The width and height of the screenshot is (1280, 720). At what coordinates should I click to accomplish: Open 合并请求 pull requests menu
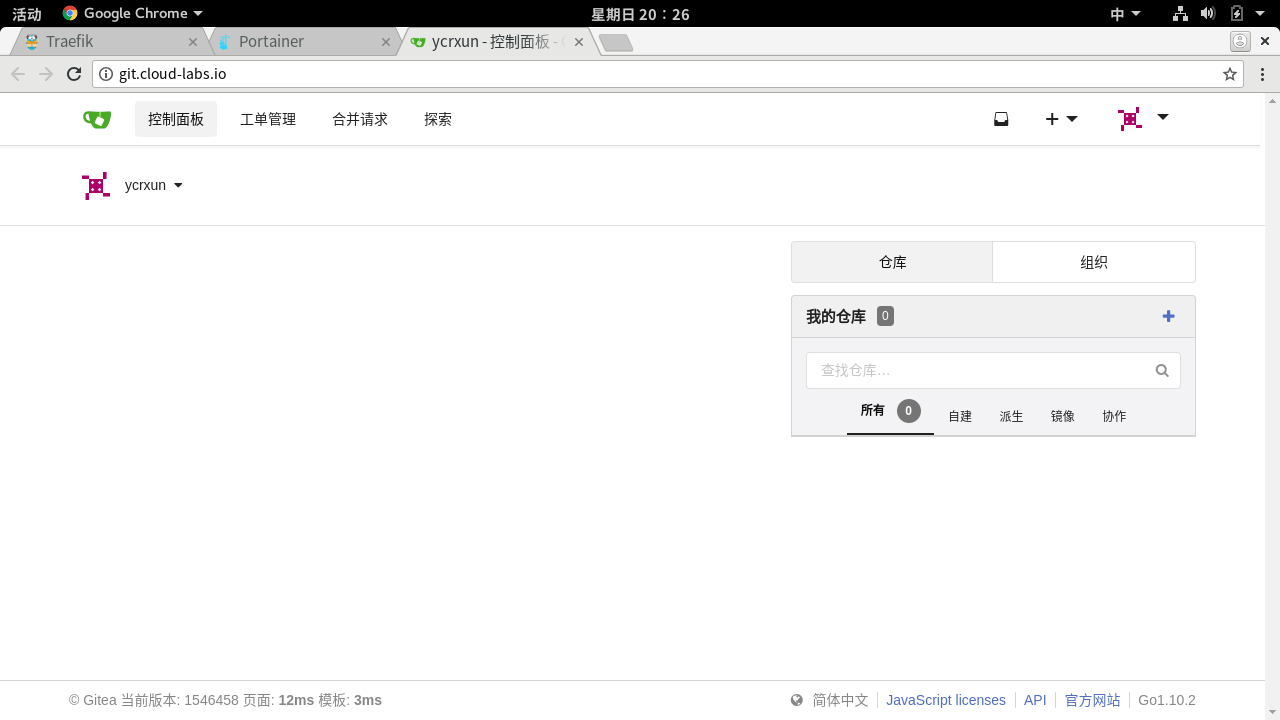click(x=360, y=119)
